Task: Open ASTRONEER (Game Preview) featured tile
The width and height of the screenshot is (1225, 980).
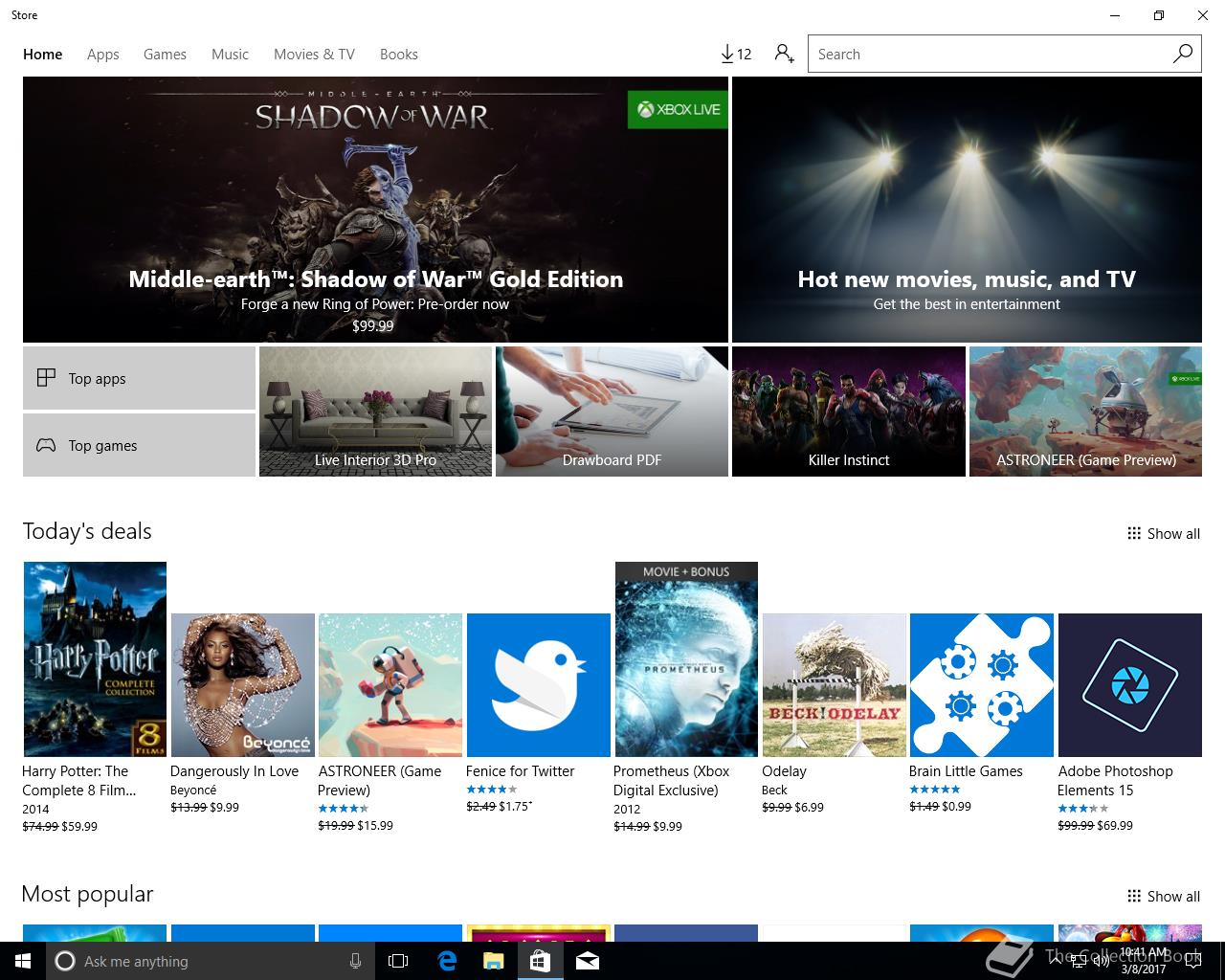Action: [x=1085, y=412]
